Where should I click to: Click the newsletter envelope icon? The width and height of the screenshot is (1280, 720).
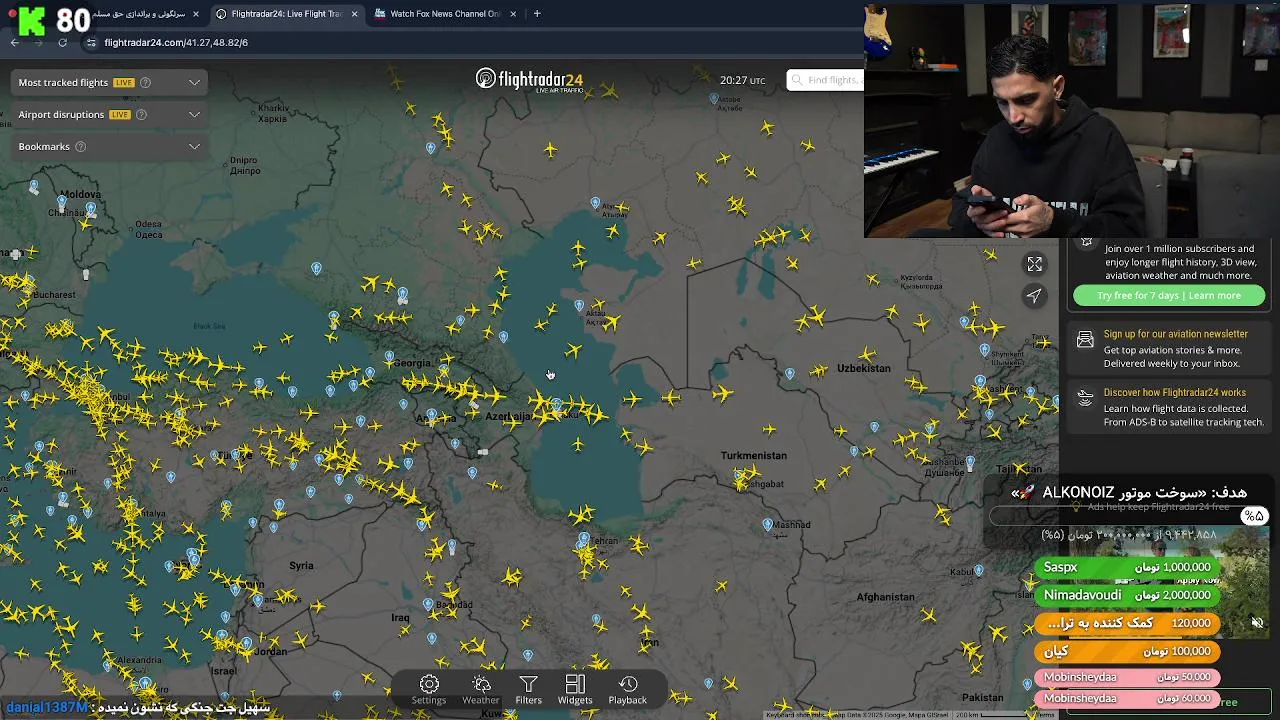pyautogui.click(x=1085, y=340)
